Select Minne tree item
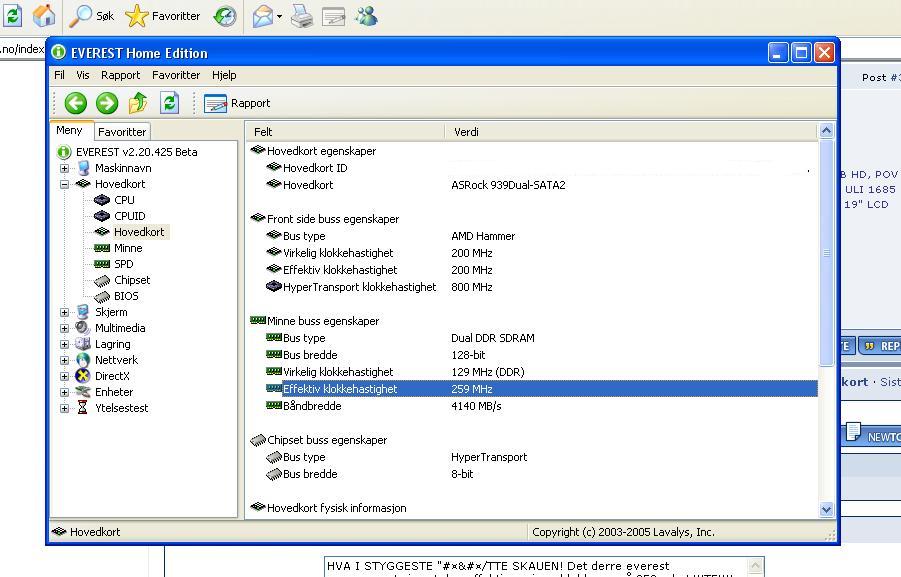This screenshot has width=901, height=577. 128,248
